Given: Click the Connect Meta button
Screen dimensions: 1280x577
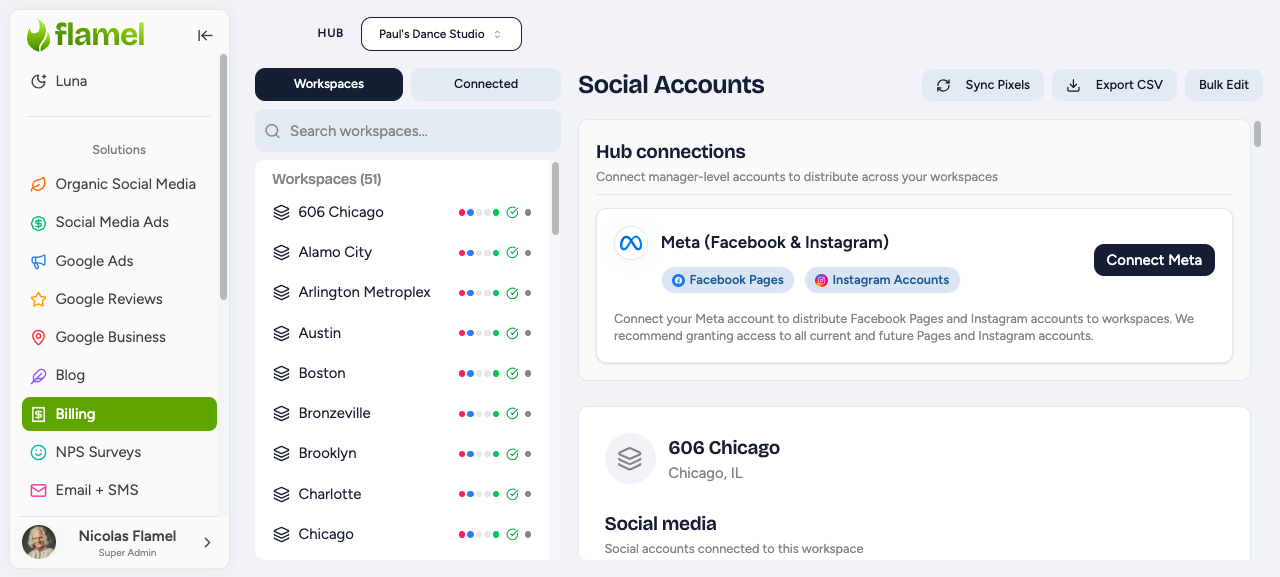Looking at the screenshot, I should (1154, 260).
